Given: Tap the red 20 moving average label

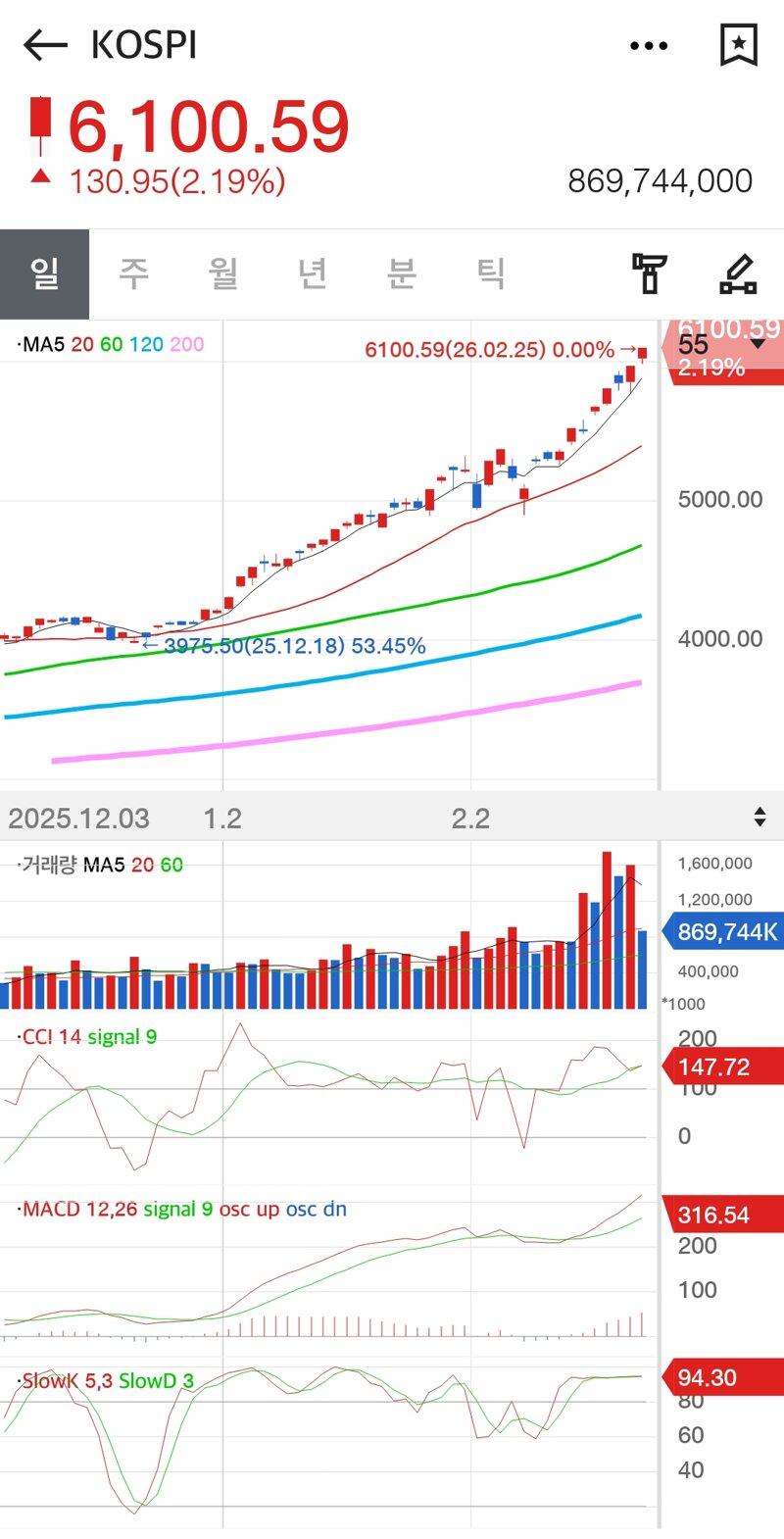Looking at the screenshot, I should pos(82,345).
